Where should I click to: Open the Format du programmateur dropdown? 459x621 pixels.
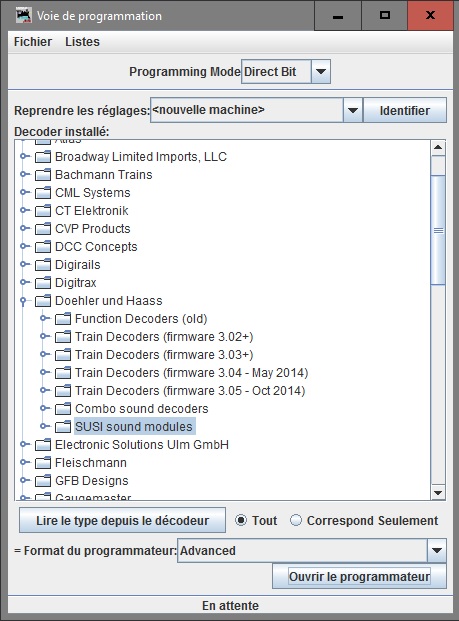(436, 551)
